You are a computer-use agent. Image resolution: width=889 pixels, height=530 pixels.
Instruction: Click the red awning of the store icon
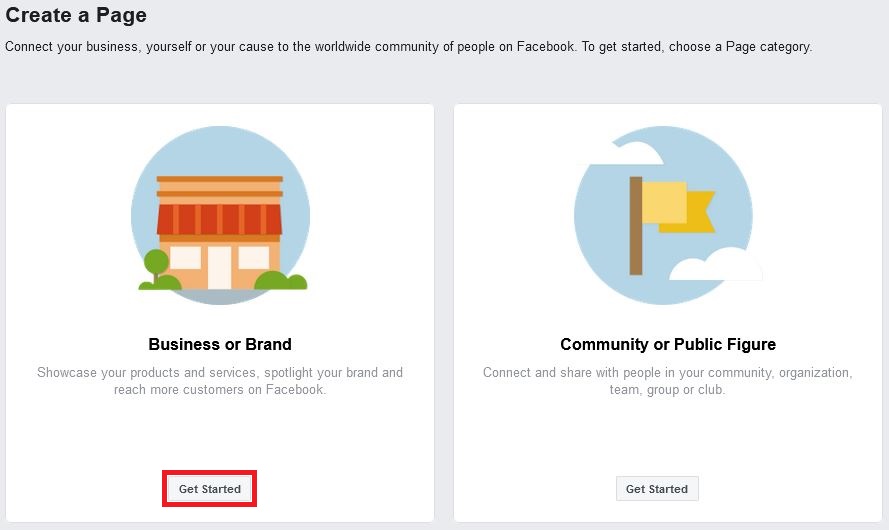219,219
